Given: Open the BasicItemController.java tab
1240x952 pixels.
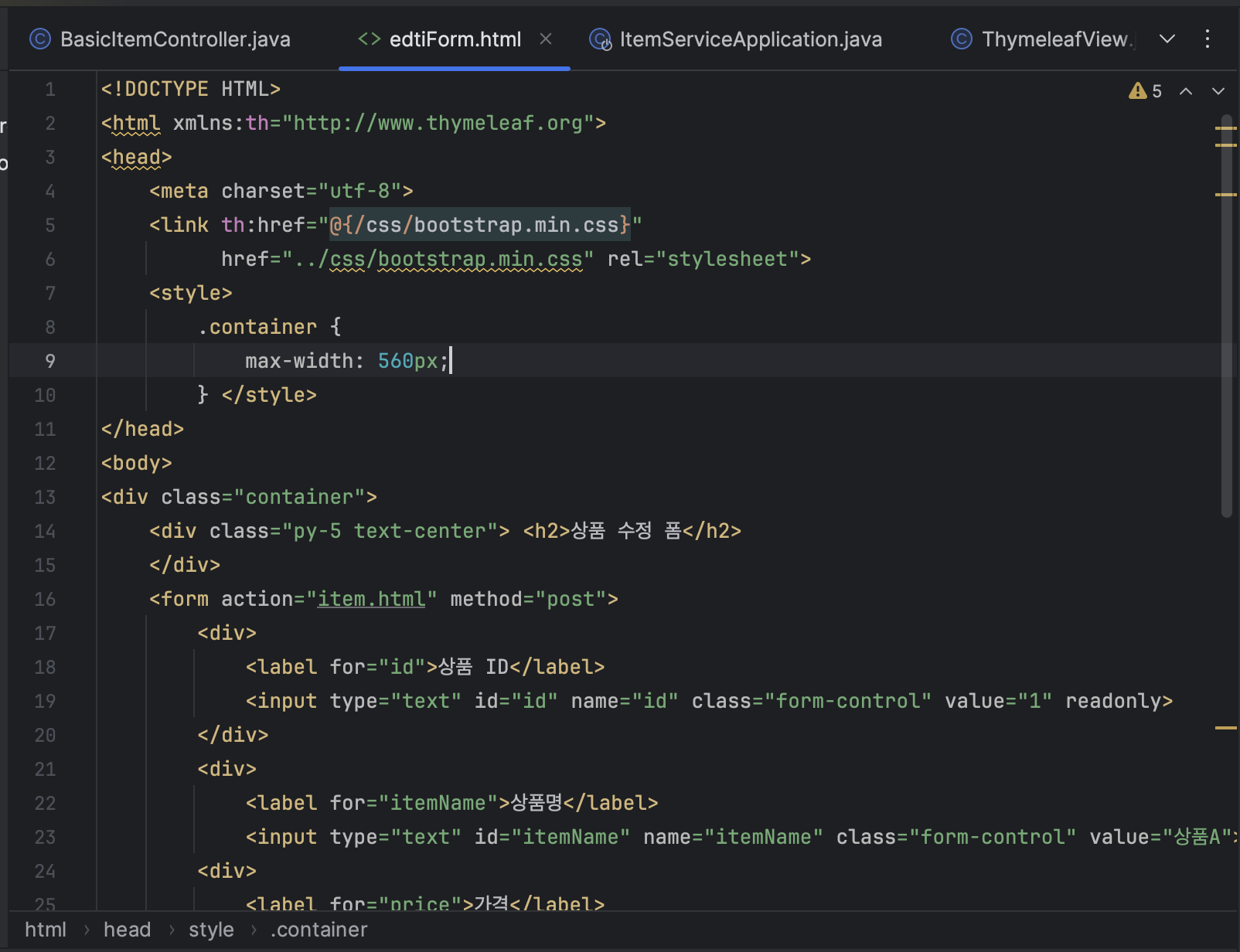Looking at the screenshot, I should [160, 39].
